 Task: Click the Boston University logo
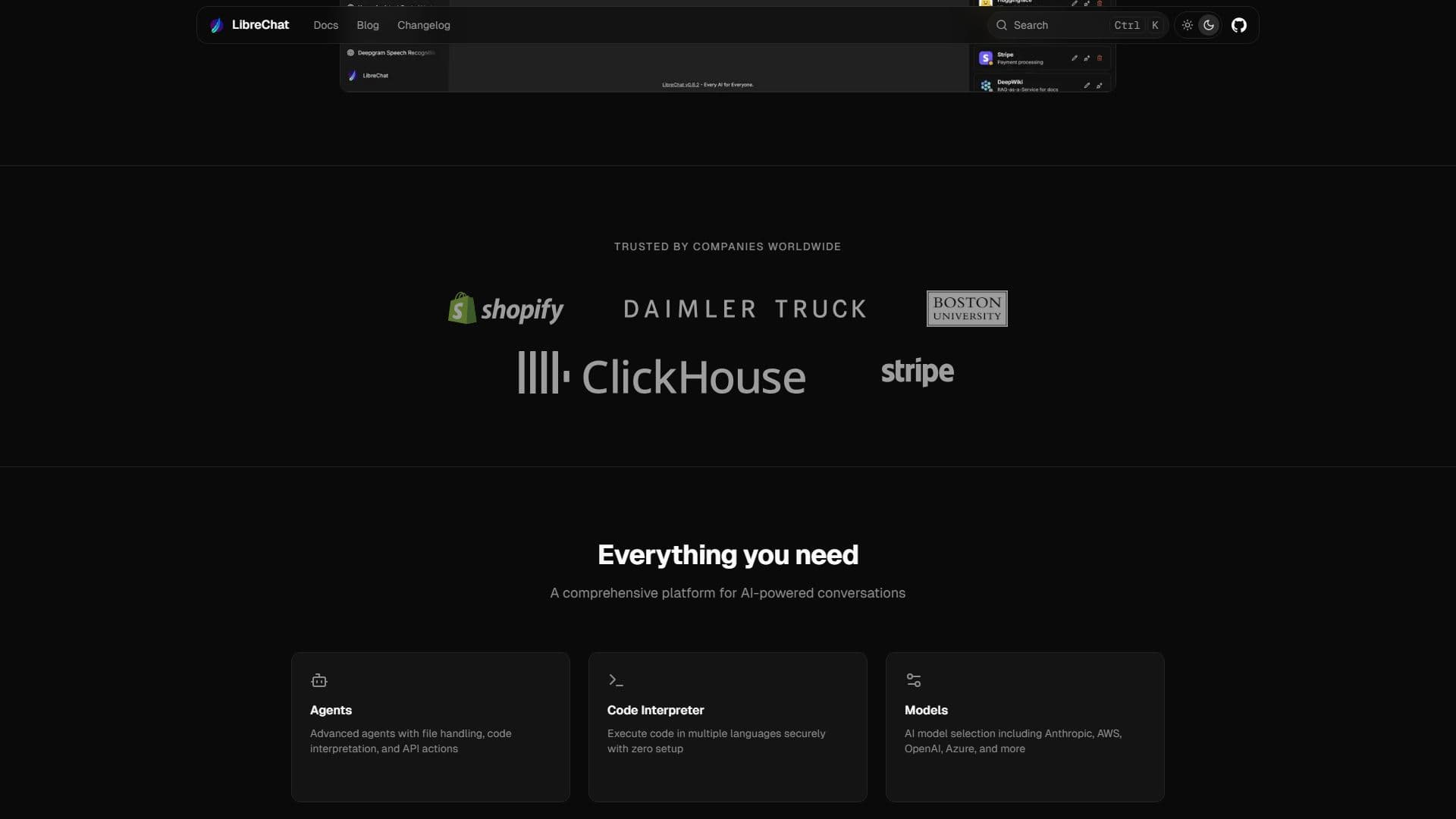click(x=967, y=309)
